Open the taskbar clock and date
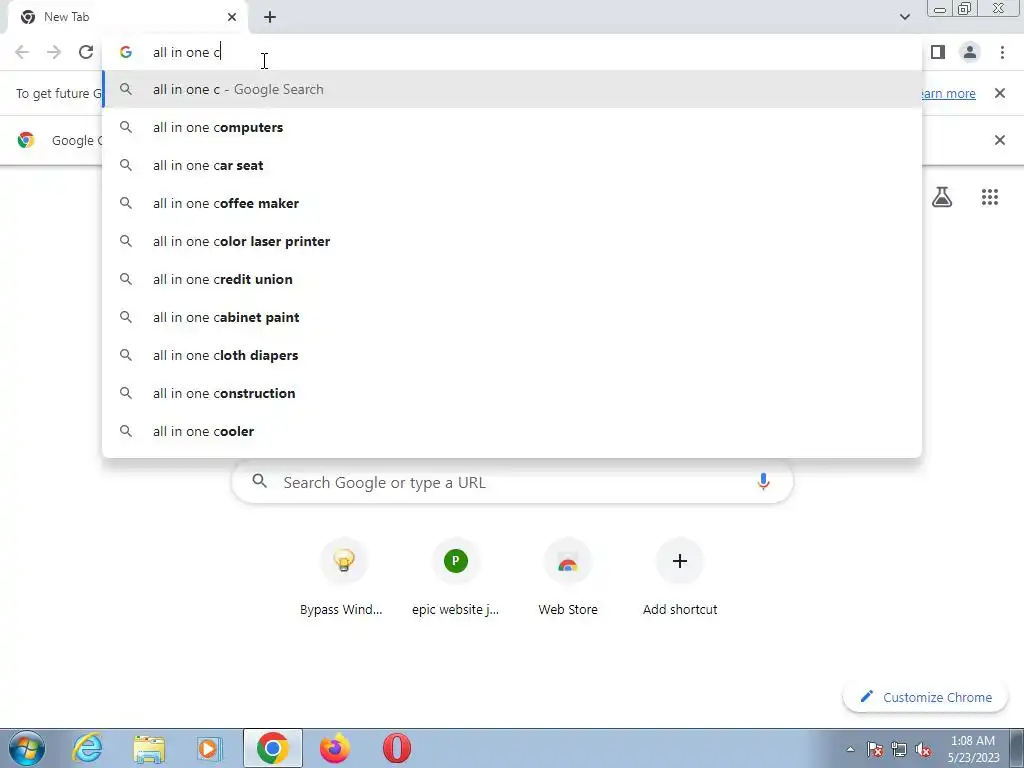Screen dimensions: 1024x768 tap(973, 749)
